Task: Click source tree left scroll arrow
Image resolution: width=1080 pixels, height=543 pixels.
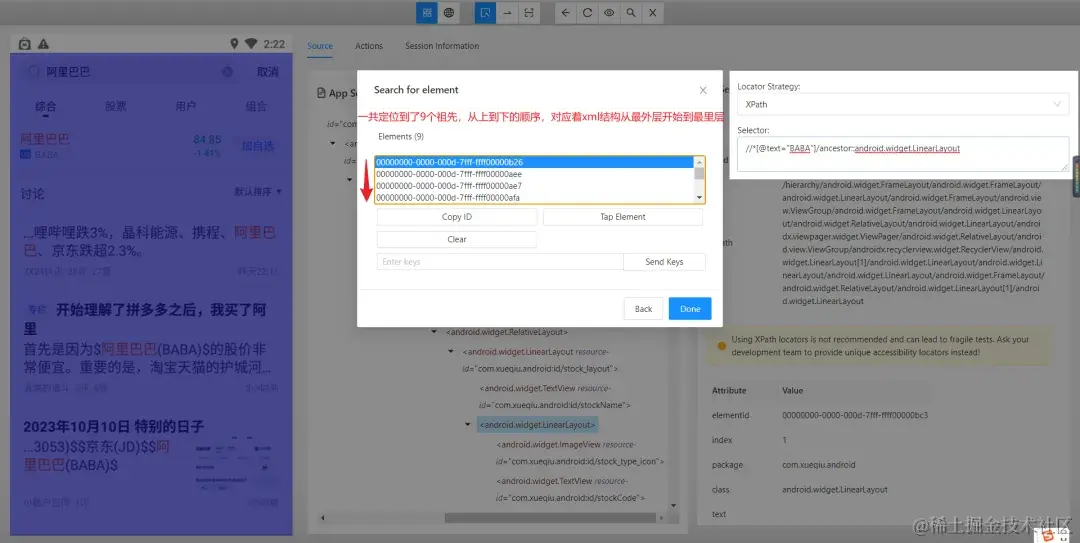Action: [x=323, y=518]
